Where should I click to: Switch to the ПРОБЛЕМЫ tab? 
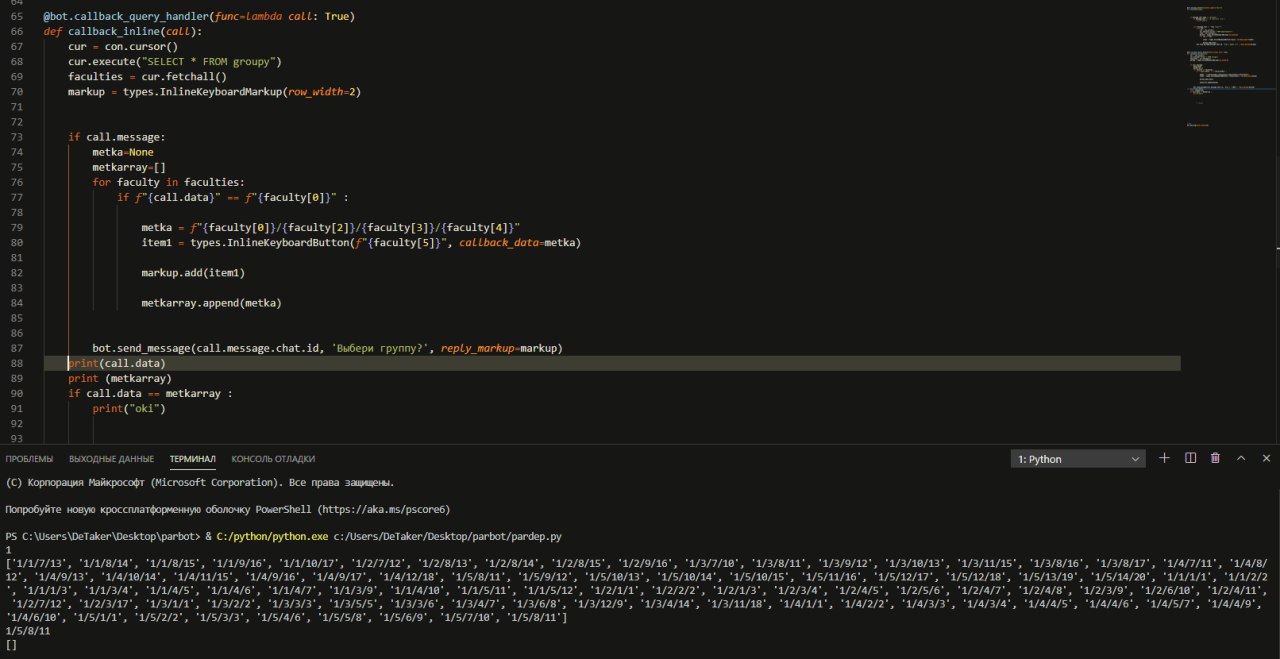(29, 459)
